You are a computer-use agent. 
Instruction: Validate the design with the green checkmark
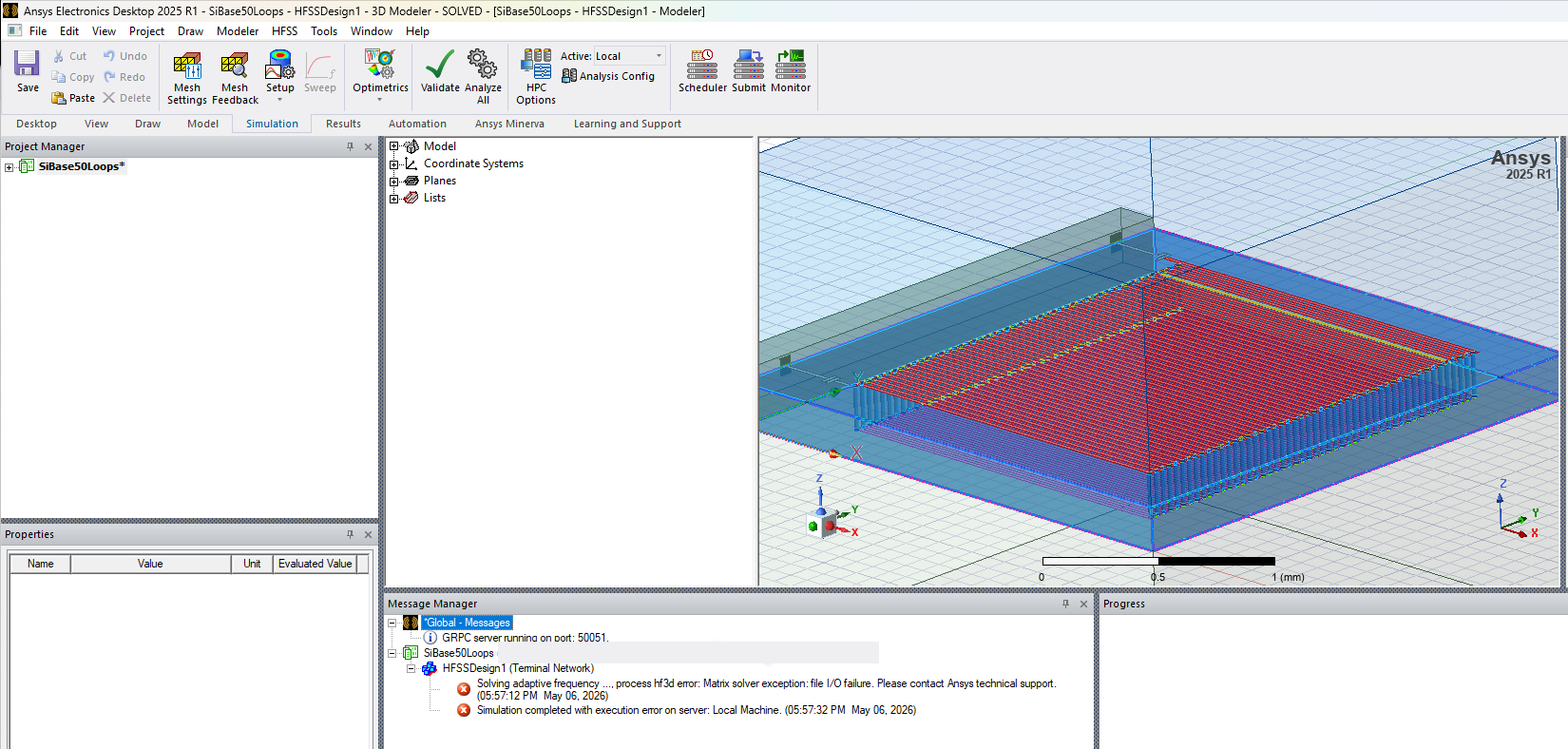pos(440,64)
